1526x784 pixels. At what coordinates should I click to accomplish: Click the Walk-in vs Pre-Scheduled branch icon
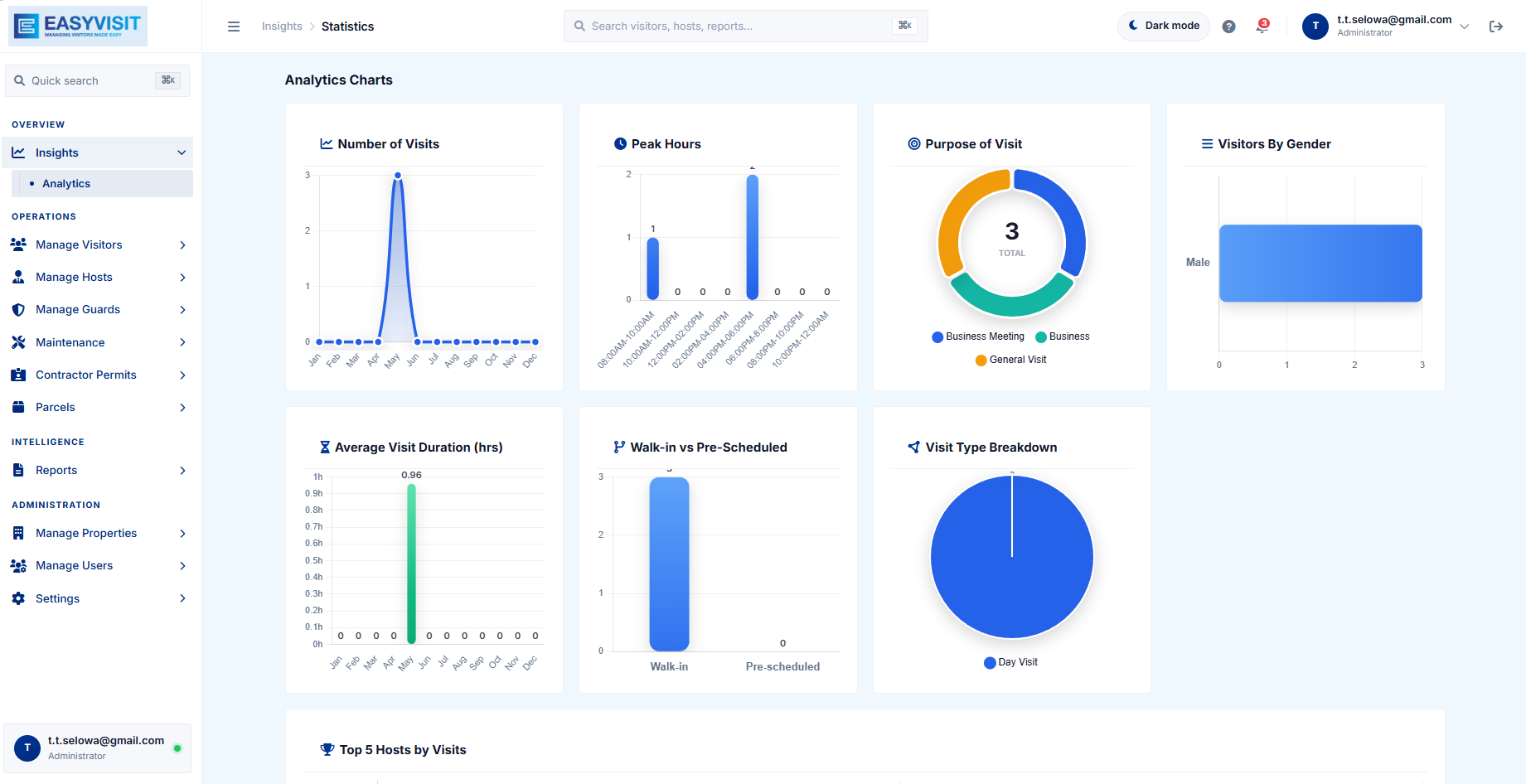[619, 447]
